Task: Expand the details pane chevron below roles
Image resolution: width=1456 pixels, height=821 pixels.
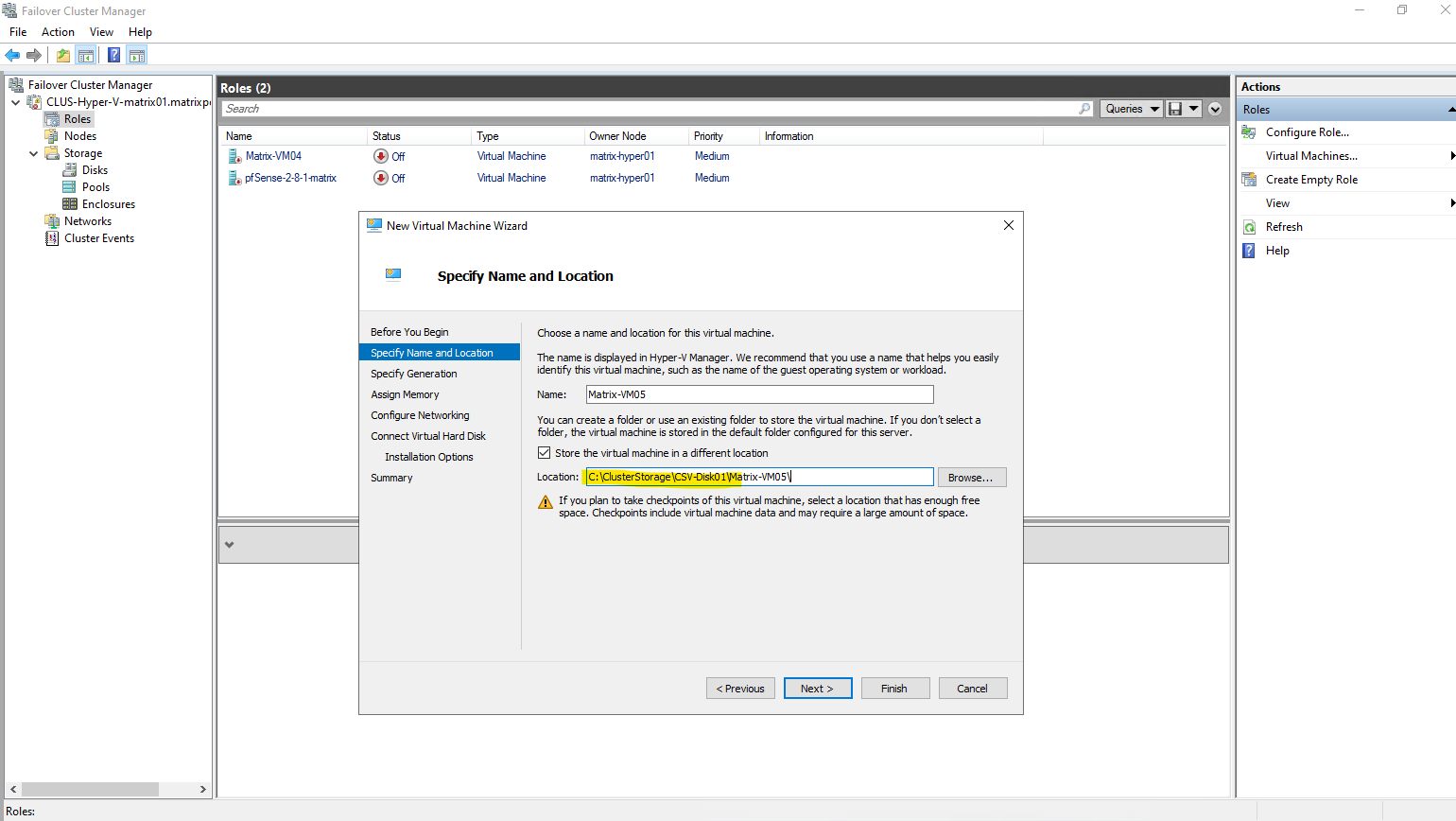Action: (x=229, y=545)
